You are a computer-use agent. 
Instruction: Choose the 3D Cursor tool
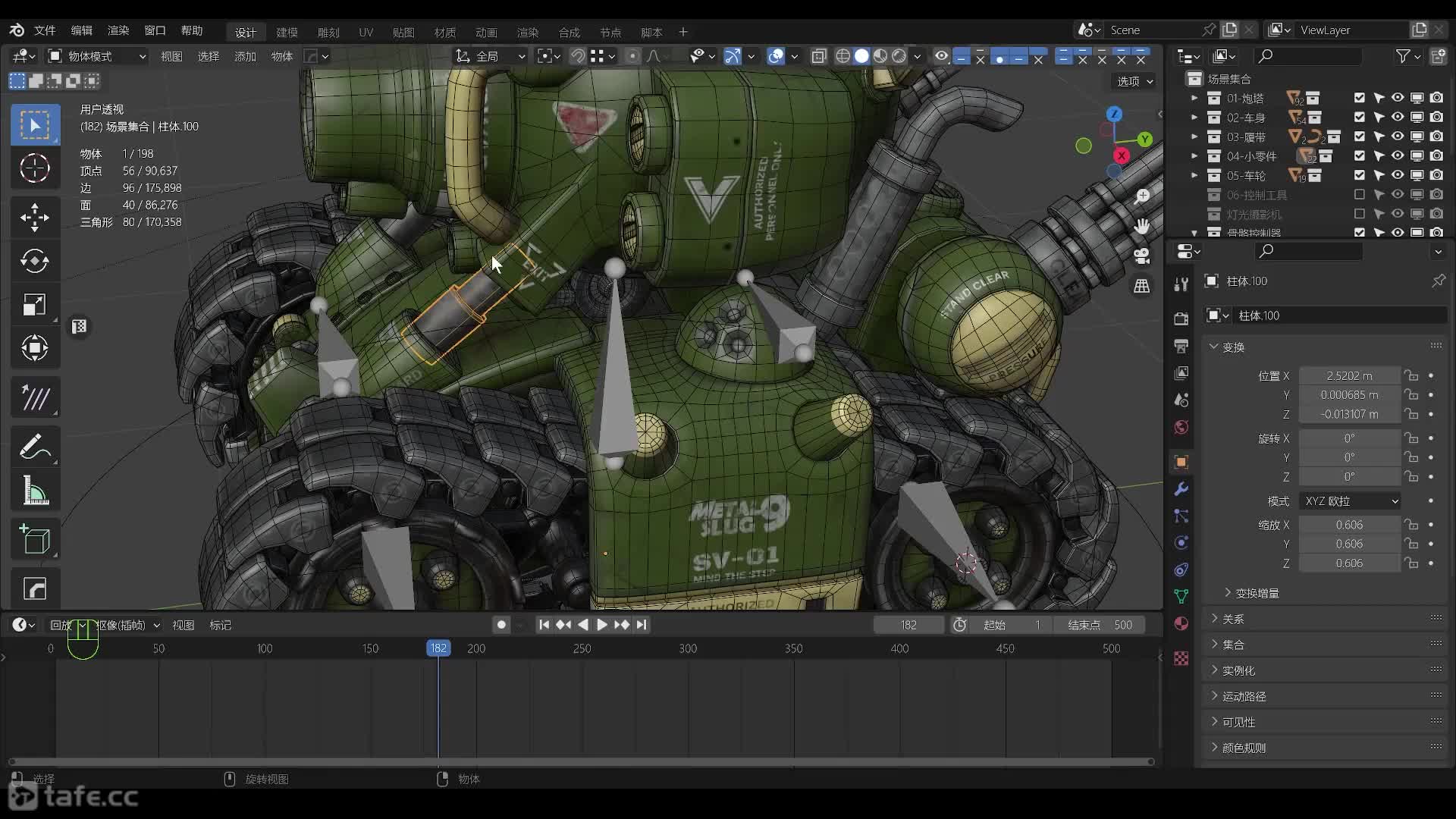pos(35,168)
